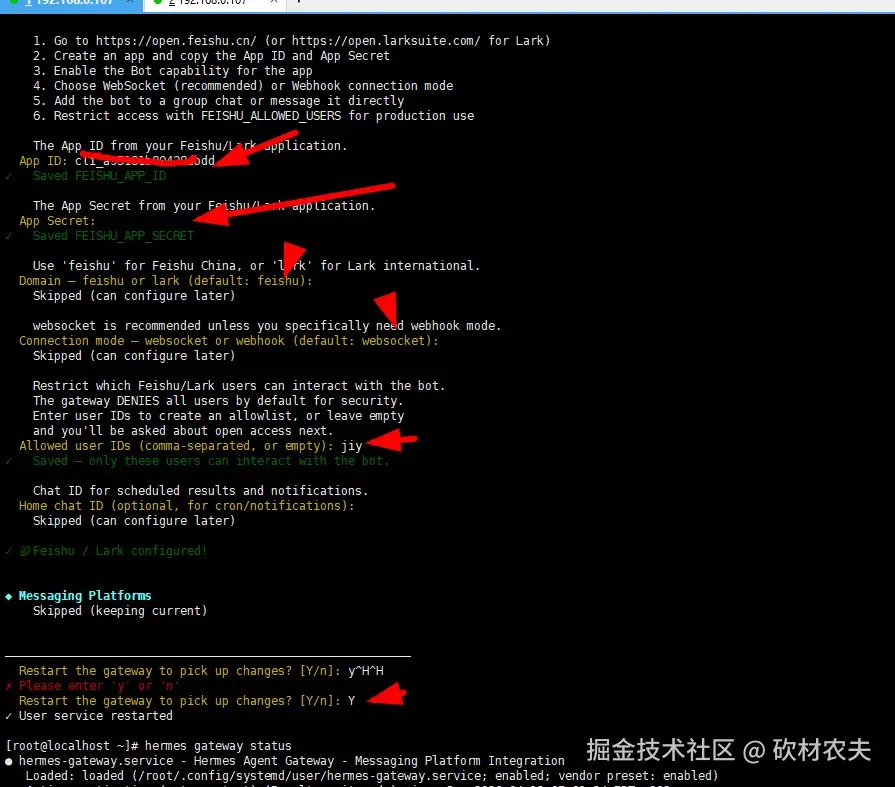Click 'Skipped (can configure later)' under Domain prompt
The image size is (895, 787).
(134, 296)
